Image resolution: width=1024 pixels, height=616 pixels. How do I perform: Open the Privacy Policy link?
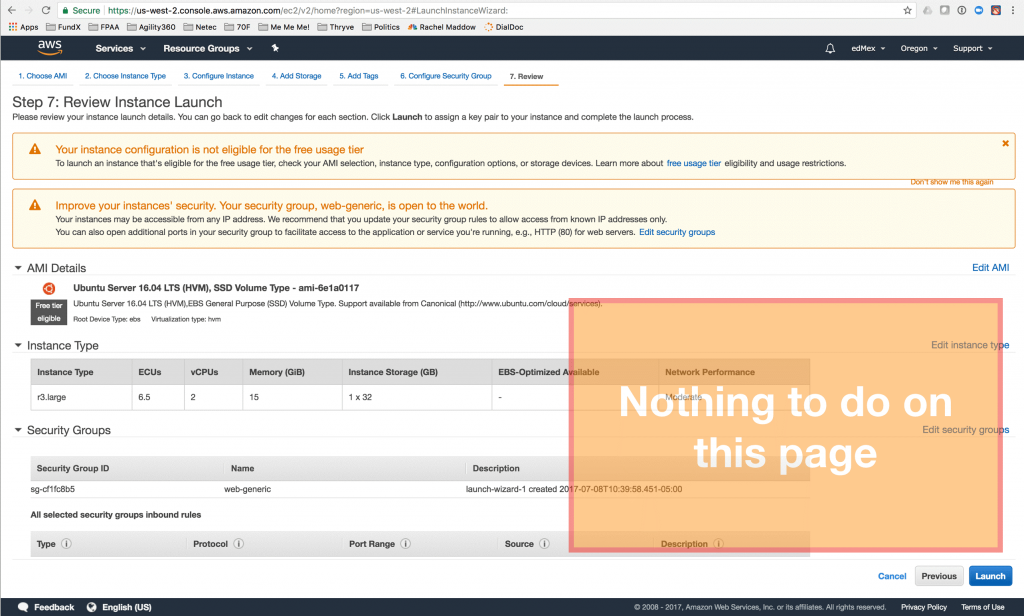point(923,608)
